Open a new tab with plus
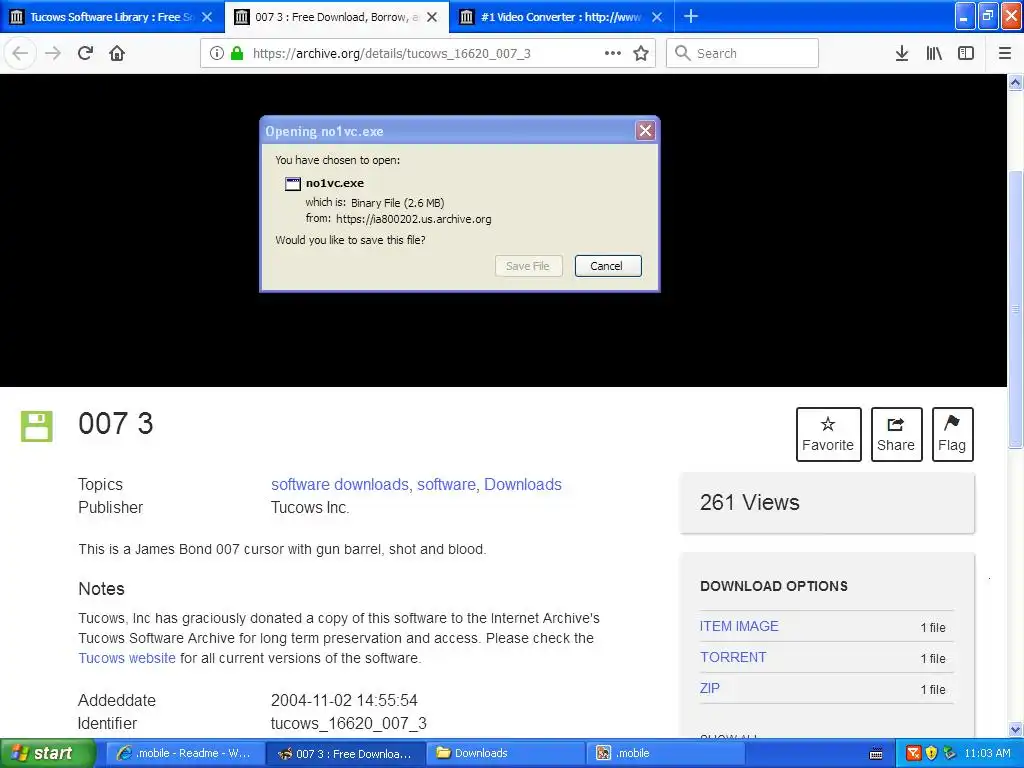Image resolution: width=1024 pixels, height=768 pixels. [x=691, y=16]
